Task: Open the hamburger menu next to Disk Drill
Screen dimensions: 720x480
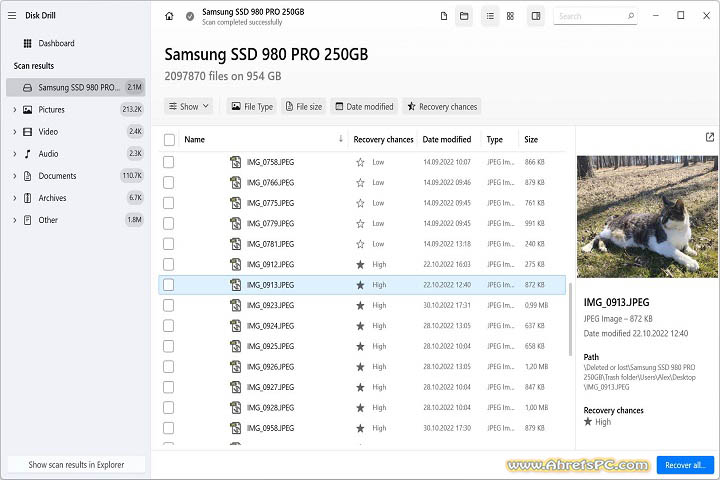Action: click(12, 16)
